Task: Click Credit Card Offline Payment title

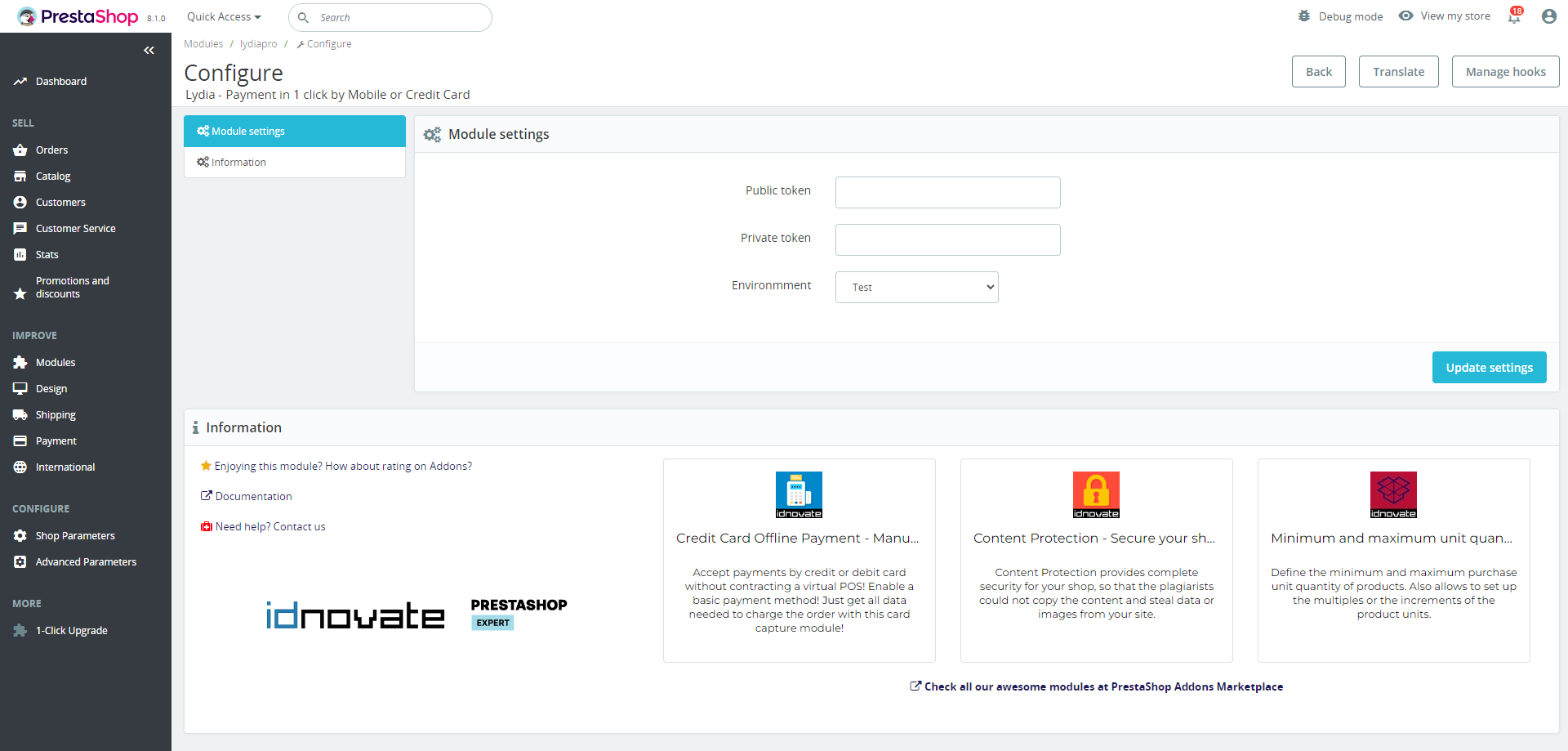Action: [x=798, y=539]
